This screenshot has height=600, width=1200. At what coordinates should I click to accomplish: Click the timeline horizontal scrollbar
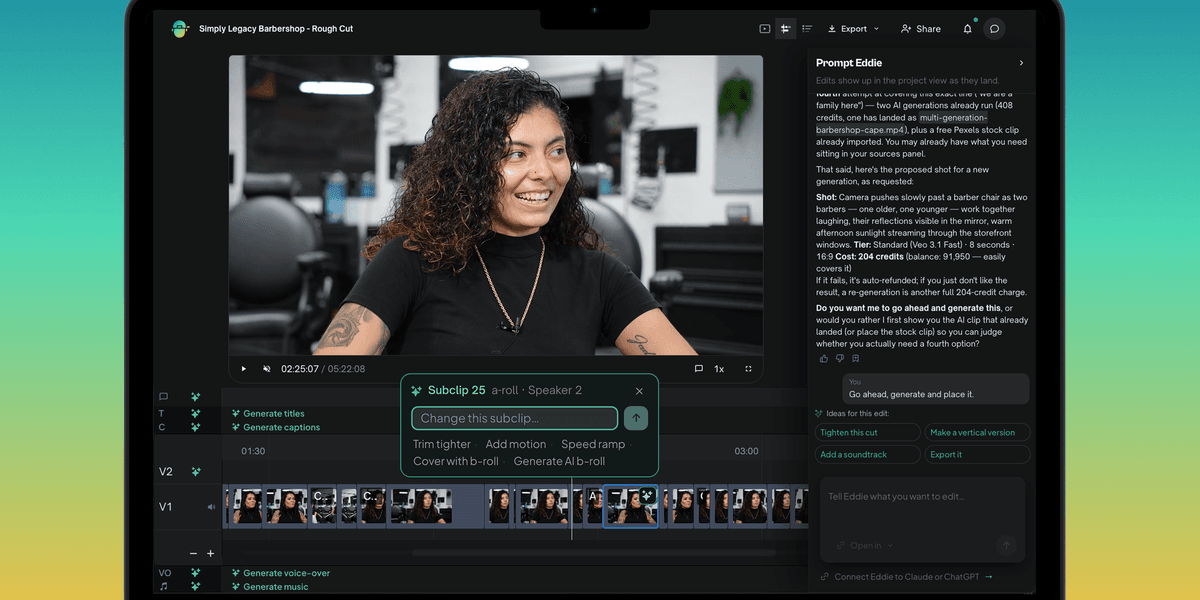(x=594, y=552)
